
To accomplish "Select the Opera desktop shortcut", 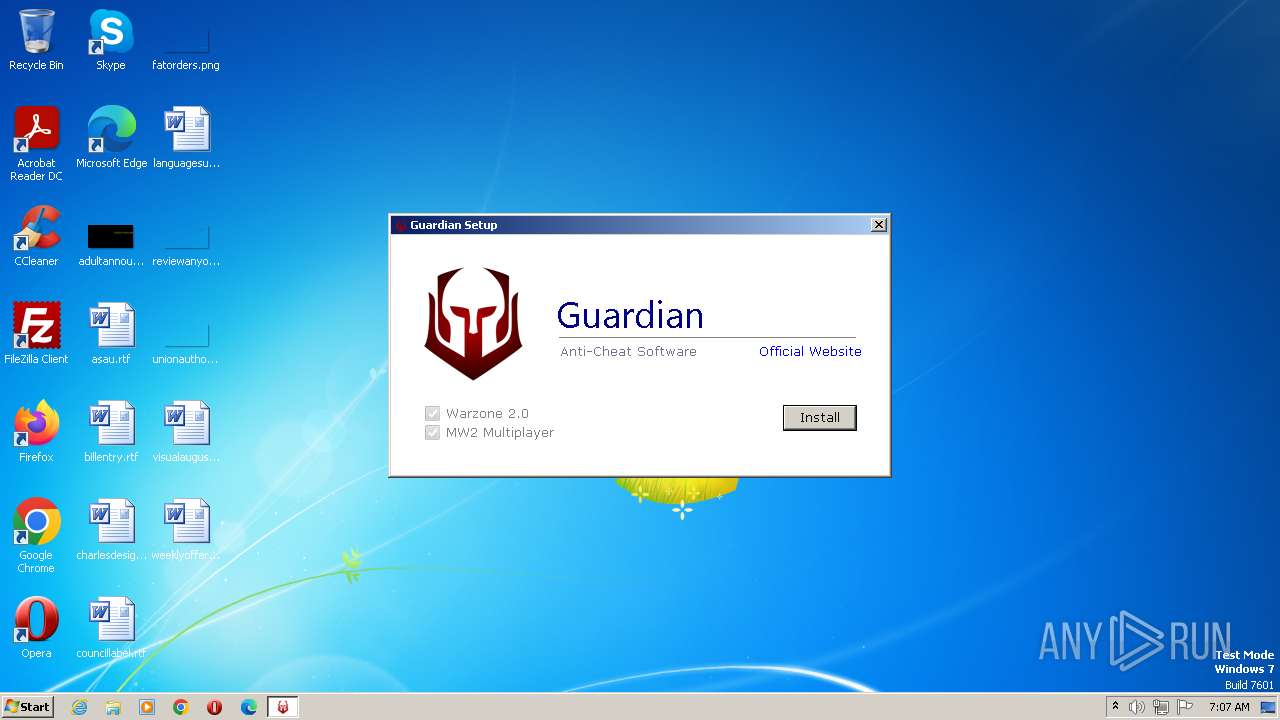I will point(36,628).
